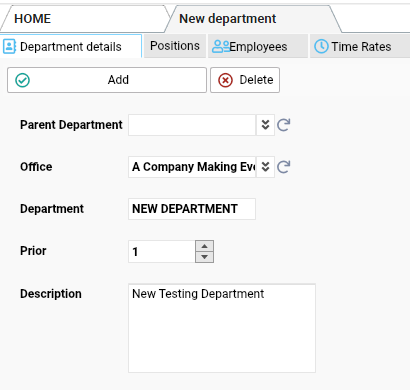The height and width of the screenshot is (390, 410).
Task: Expand the Parent Department dropdown
Action: tap(265, 125)
